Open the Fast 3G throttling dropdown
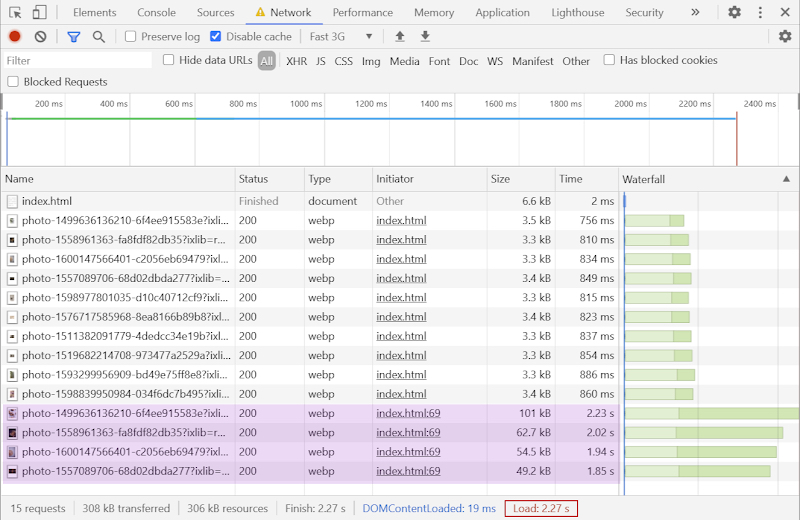The width and height of the screenshot is (800, 520). coord(341,36)
